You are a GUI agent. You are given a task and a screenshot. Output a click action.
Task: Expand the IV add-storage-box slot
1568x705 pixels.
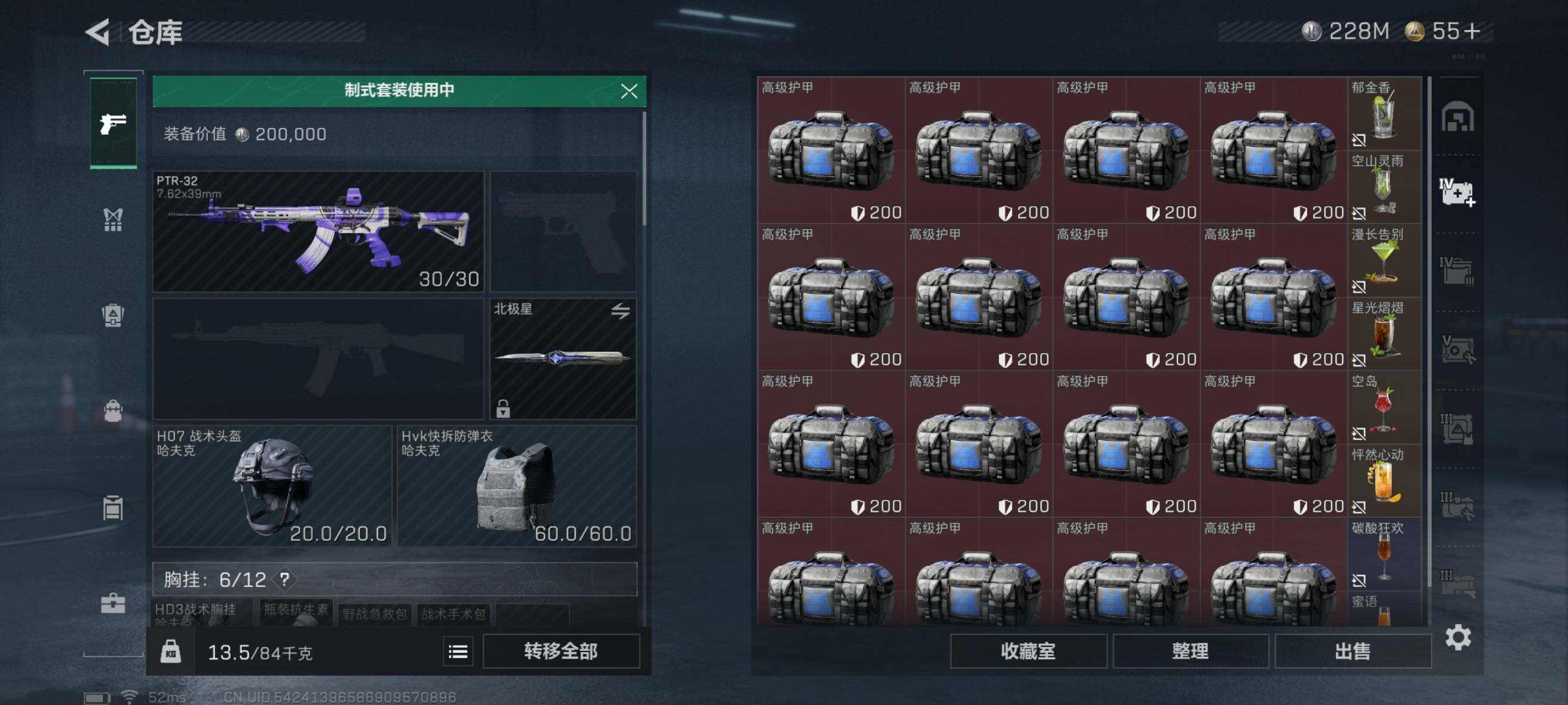(1457, 193)
